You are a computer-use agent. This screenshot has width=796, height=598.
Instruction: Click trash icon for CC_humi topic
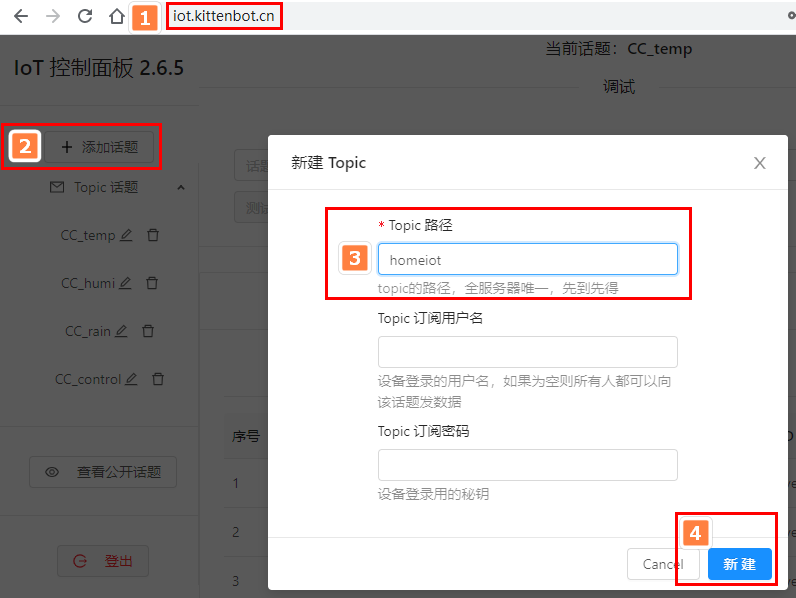pos(152,283)
